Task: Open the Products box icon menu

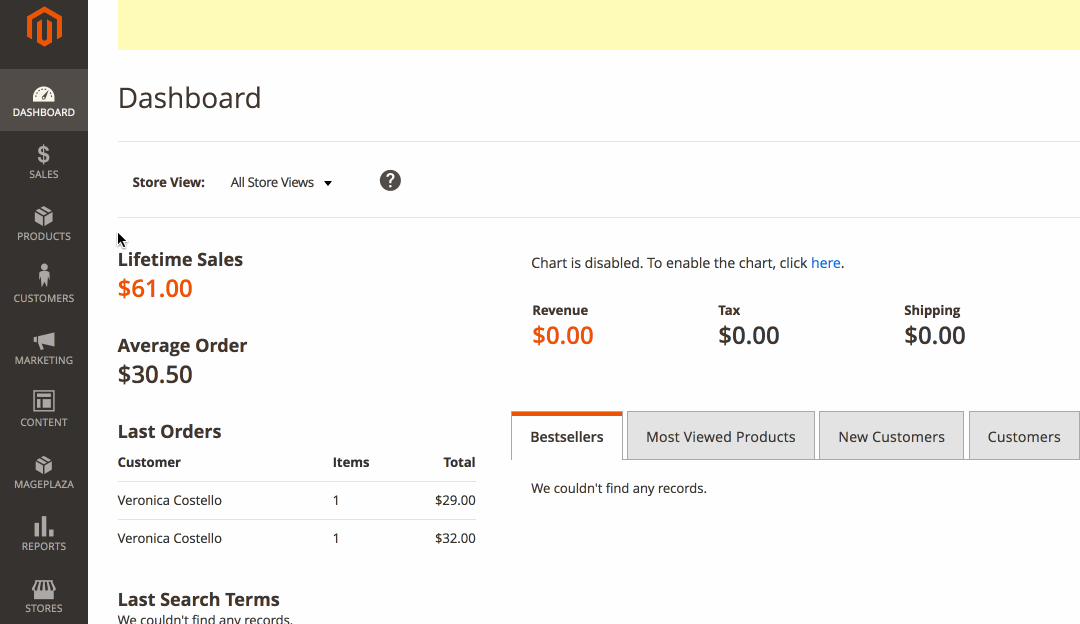Action: coord(44,217)
